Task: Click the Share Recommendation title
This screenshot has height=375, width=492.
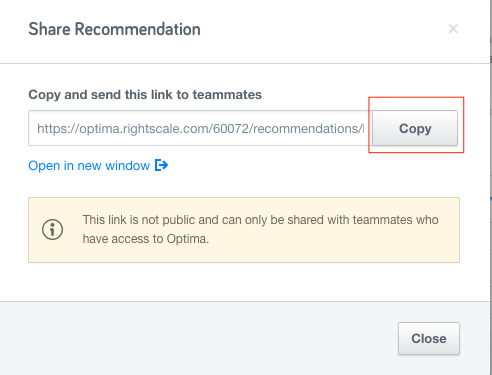Action: click(x=114, y=29)
